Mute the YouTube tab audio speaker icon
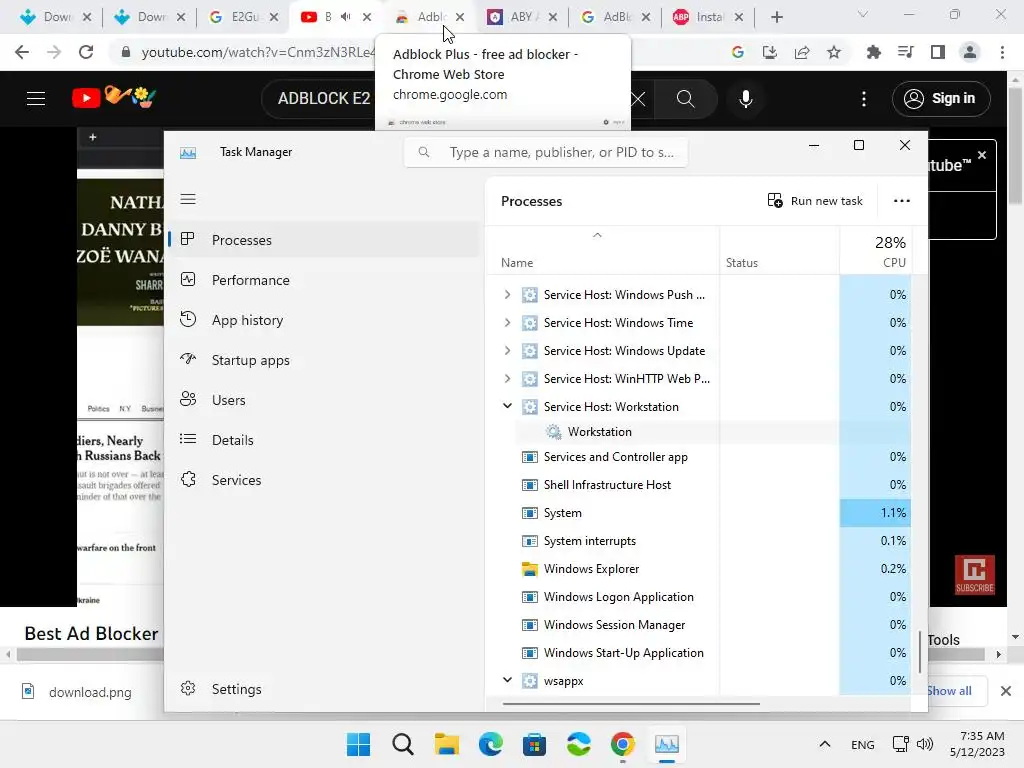Screen dimensions: 1024x768 (x=345, y=17)
